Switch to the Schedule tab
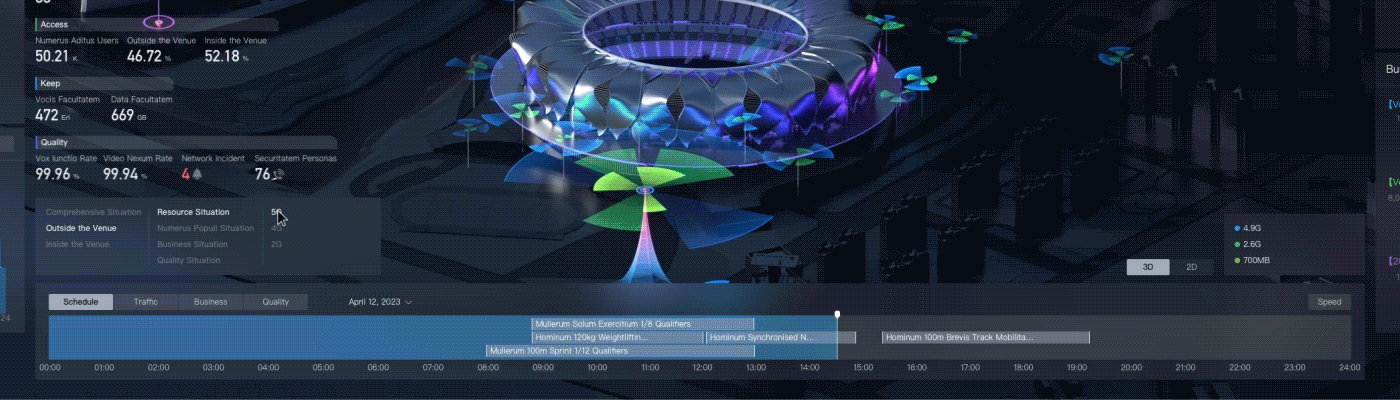This screenshot has width=1400, height=400. tap(81, 302)
